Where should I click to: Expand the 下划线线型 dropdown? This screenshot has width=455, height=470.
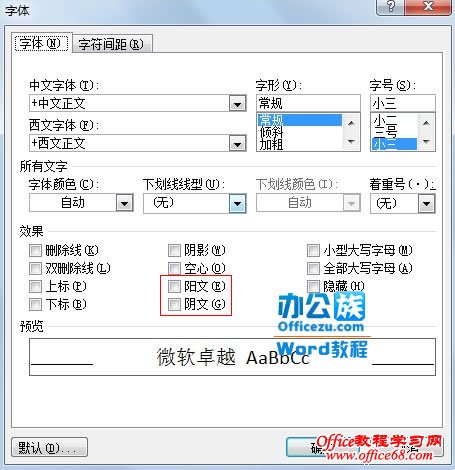tap(238, 203)
